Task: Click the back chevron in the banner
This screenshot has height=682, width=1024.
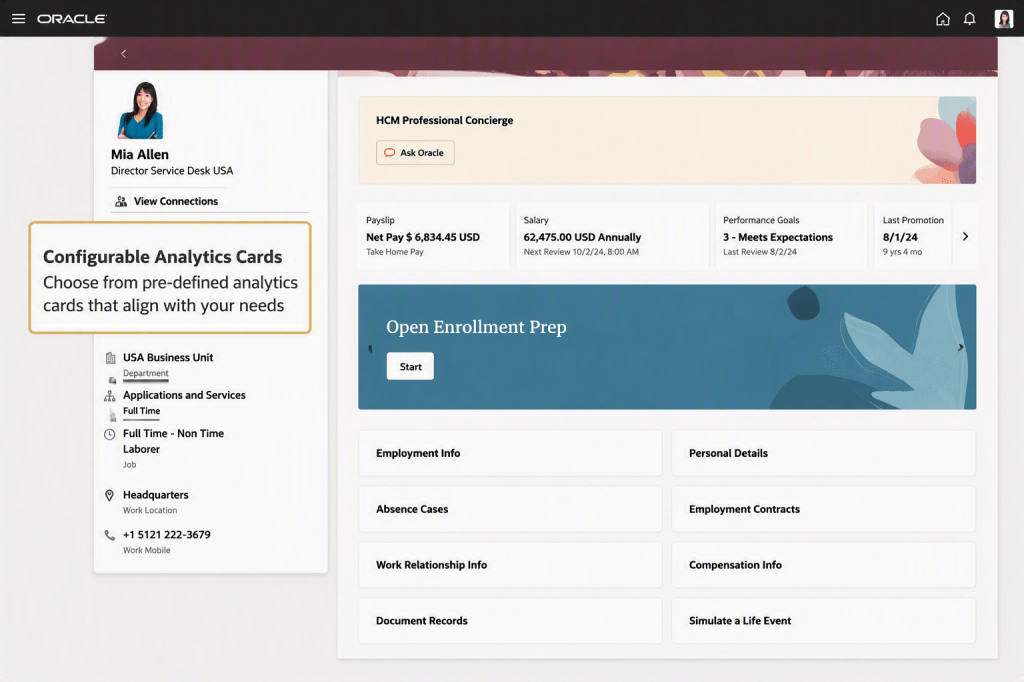Action: coord(123,54)
